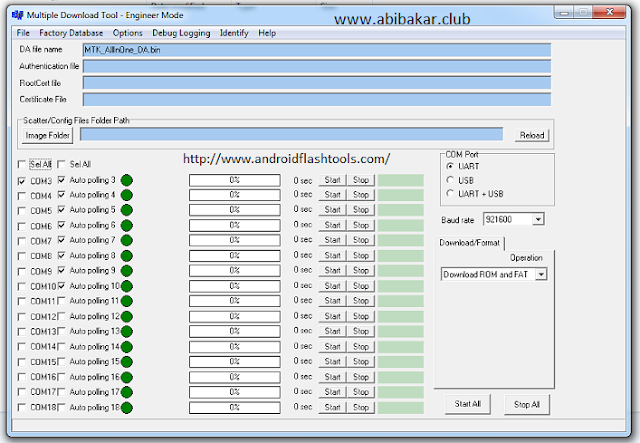
Task: Click Start for the COM6 row
Action: pyautogui.click(x=333, y=225)
